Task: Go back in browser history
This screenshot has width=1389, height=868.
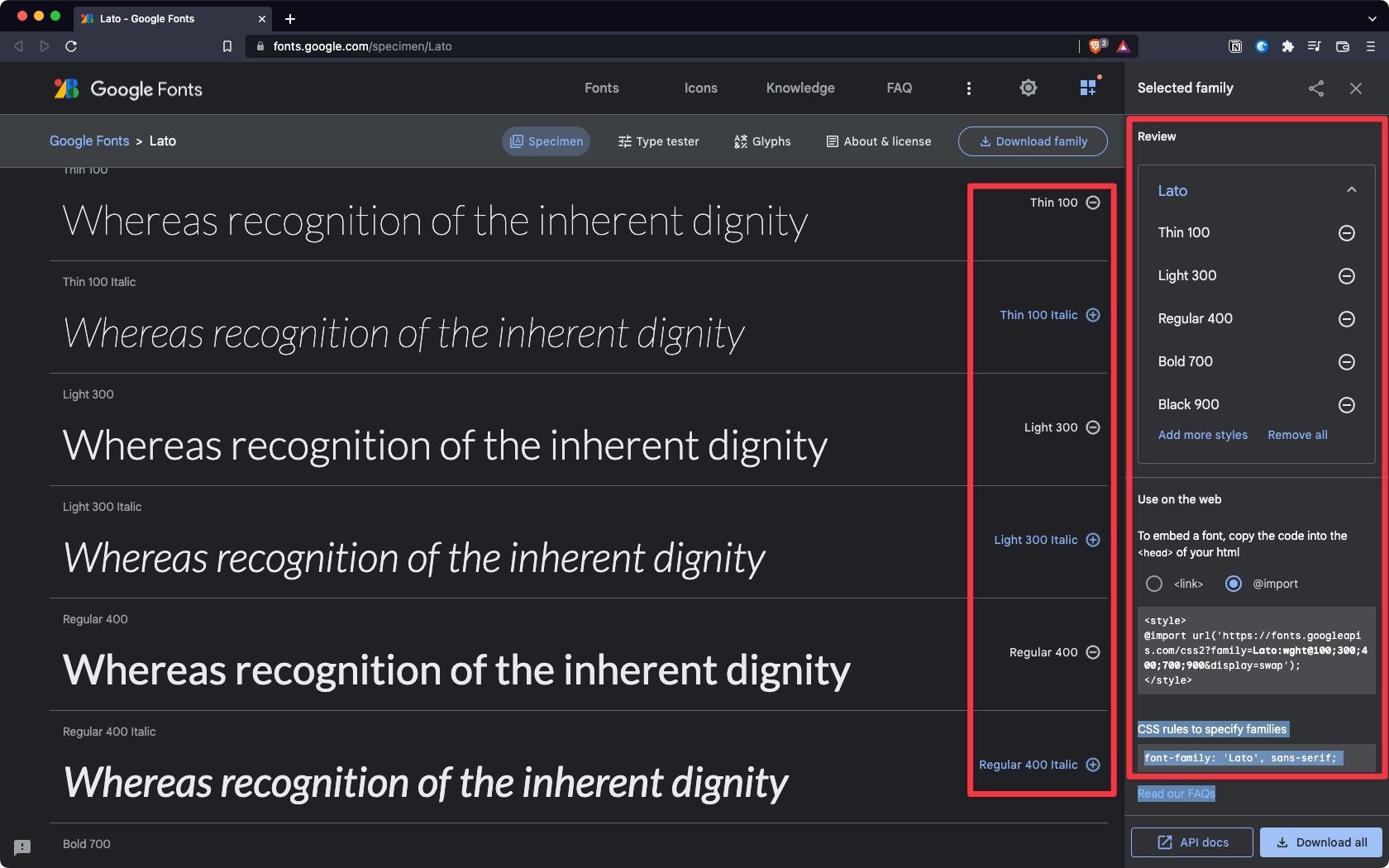Action: coord(18,46)
